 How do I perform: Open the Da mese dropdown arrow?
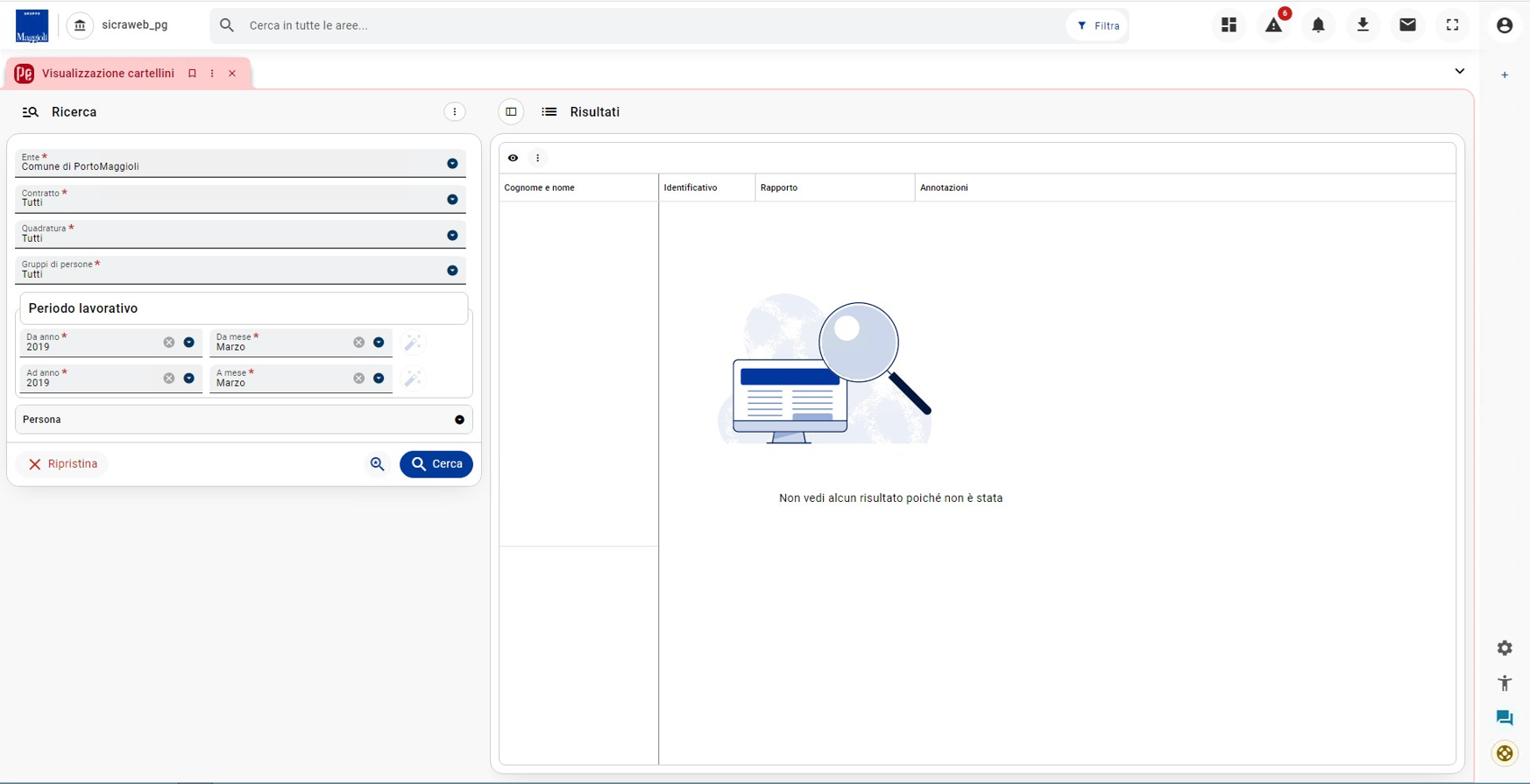(379, 343)
